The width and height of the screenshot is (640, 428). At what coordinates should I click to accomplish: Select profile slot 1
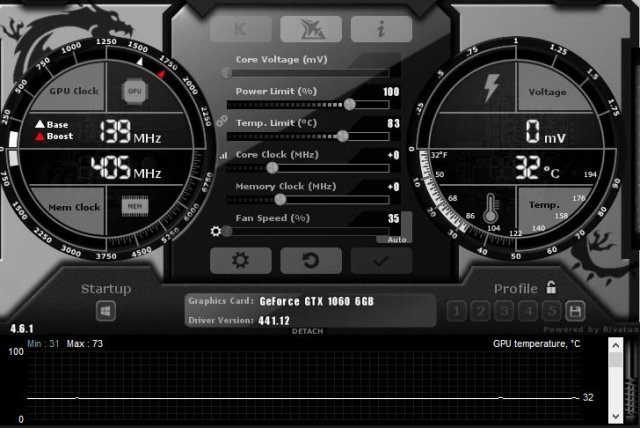coord(457,311)
